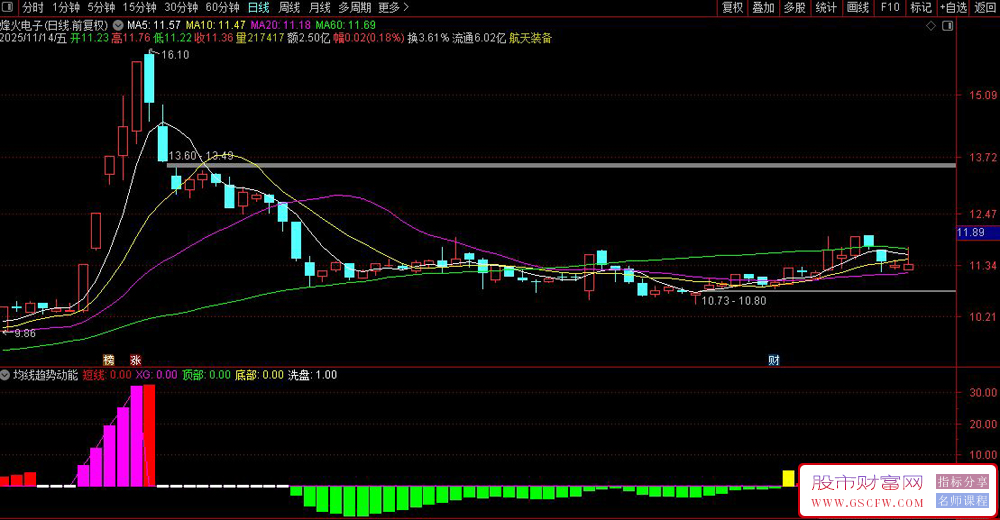The height and width of the screenshot is (520, 1000).
Task: Click the diamond icon at chart top-right
Action: (x=932, y=24)
